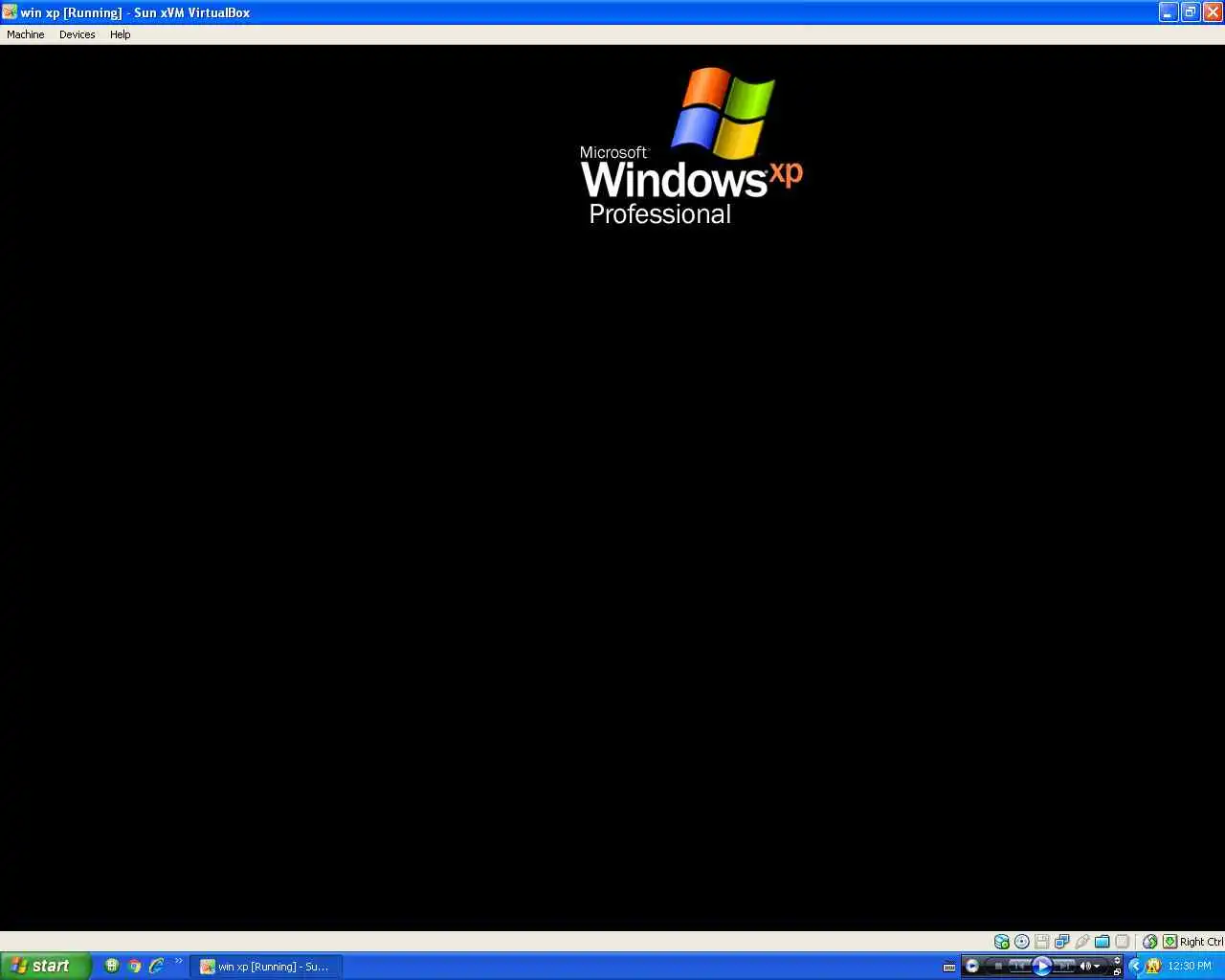Click the disabled square status icon beside shared folders
1225x980 pixels.
pyautogui.click(x=1123, y=942)
